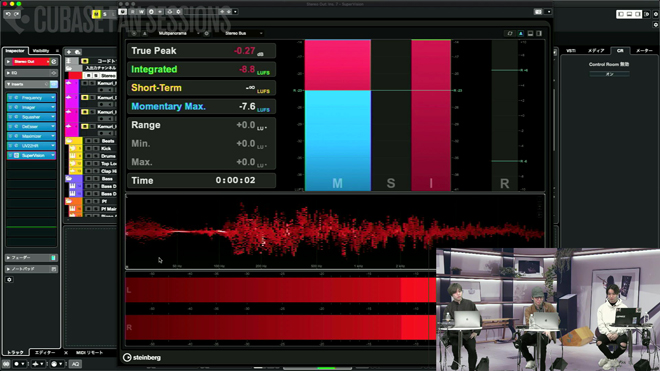
Task: Open setup gear icon below Inspector
Action: [9, 280]
